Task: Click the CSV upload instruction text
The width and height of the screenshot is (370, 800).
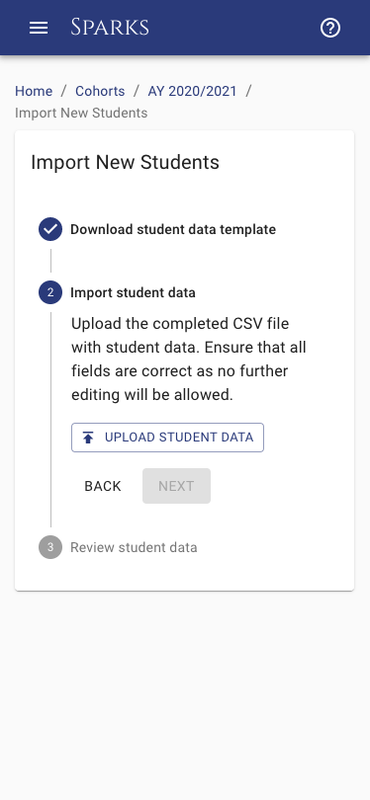Action: [189, 359]
